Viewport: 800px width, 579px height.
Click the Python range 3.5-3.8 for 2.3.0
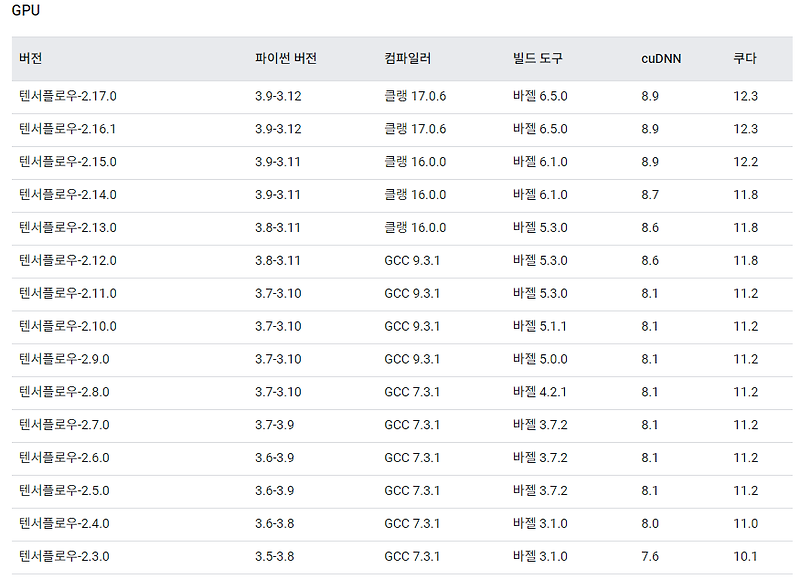(272, 555)
